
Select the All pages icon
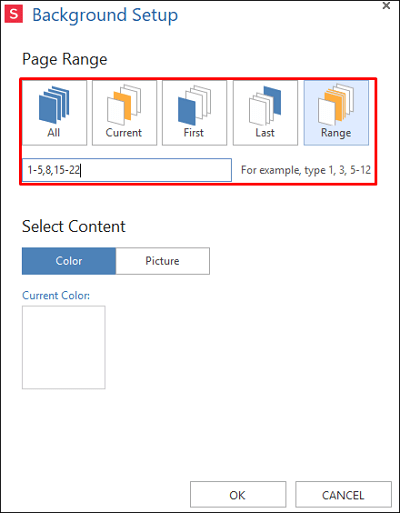click(54, 113)
